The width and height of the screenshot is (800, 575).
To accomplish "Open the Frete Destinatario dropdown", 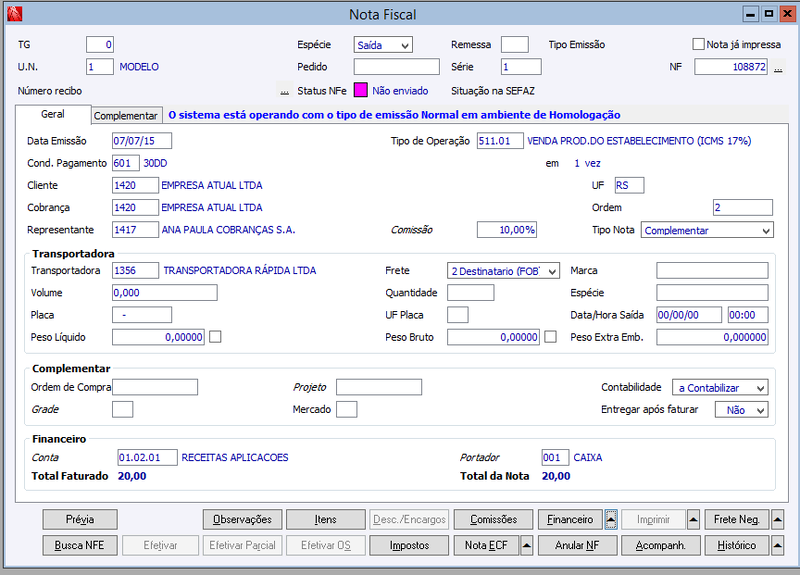I will pyautogui.click(x=503, y=271).
